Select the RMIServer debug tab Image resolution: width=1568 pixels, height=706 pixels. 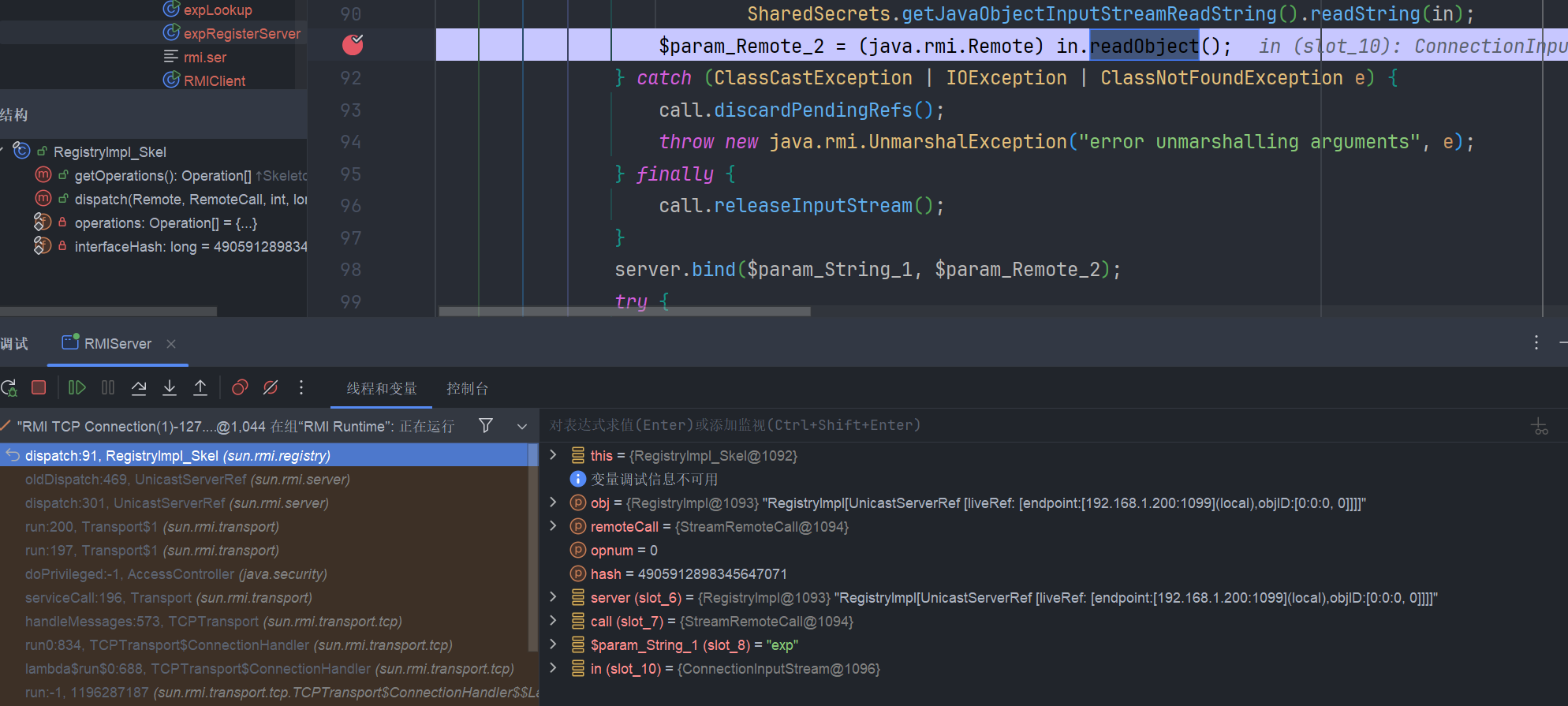click(x=118, y=344)
